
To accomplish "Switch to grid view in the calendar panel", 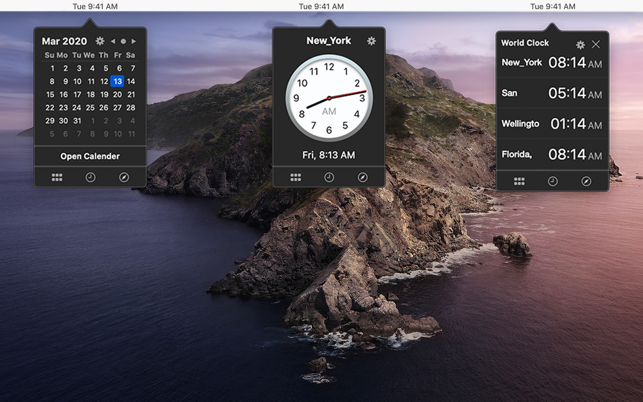I will pyautogui.click(x=57, y=177).
